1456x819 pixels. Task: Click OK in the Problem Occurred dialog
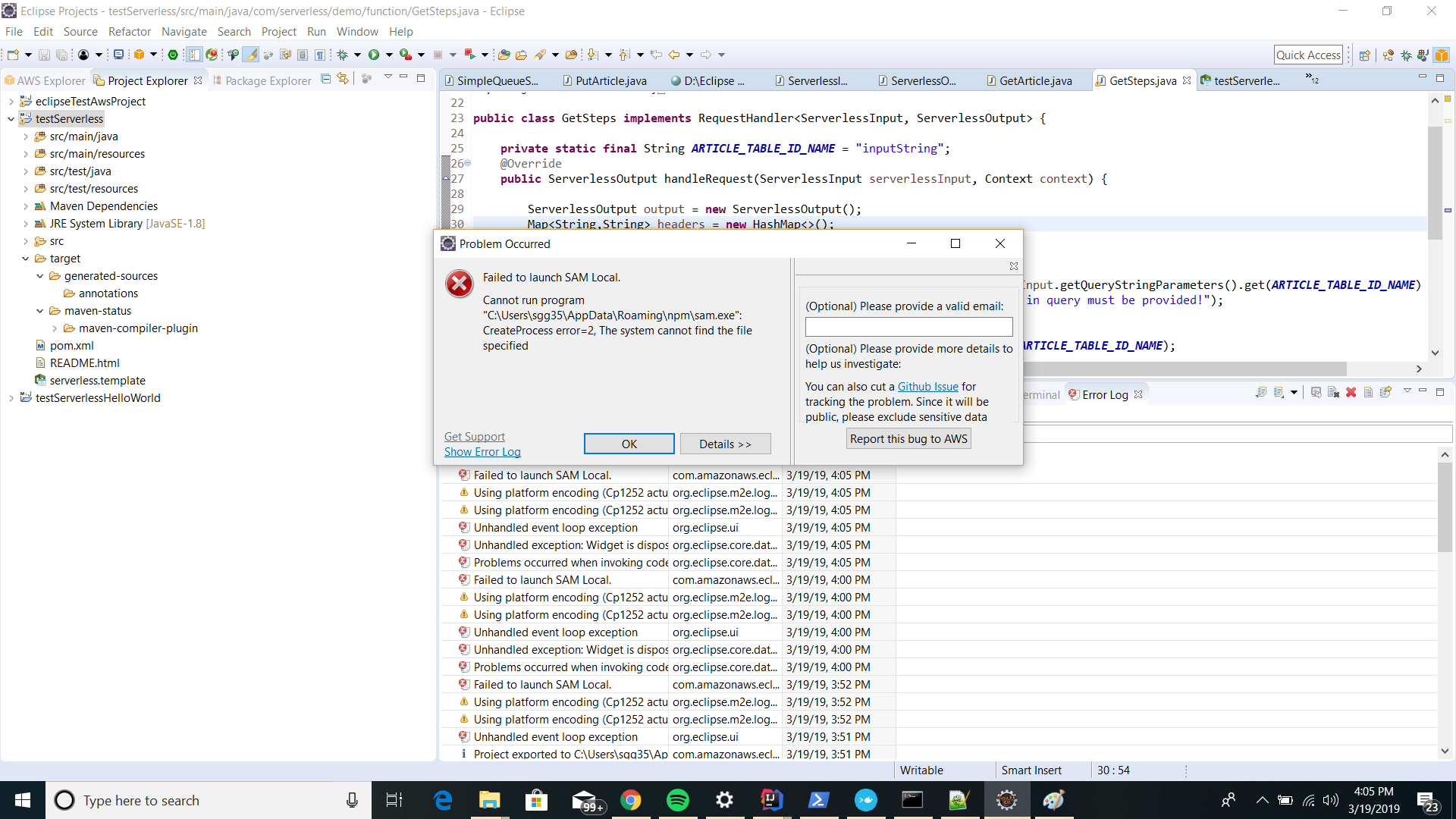tap(629, 444)
